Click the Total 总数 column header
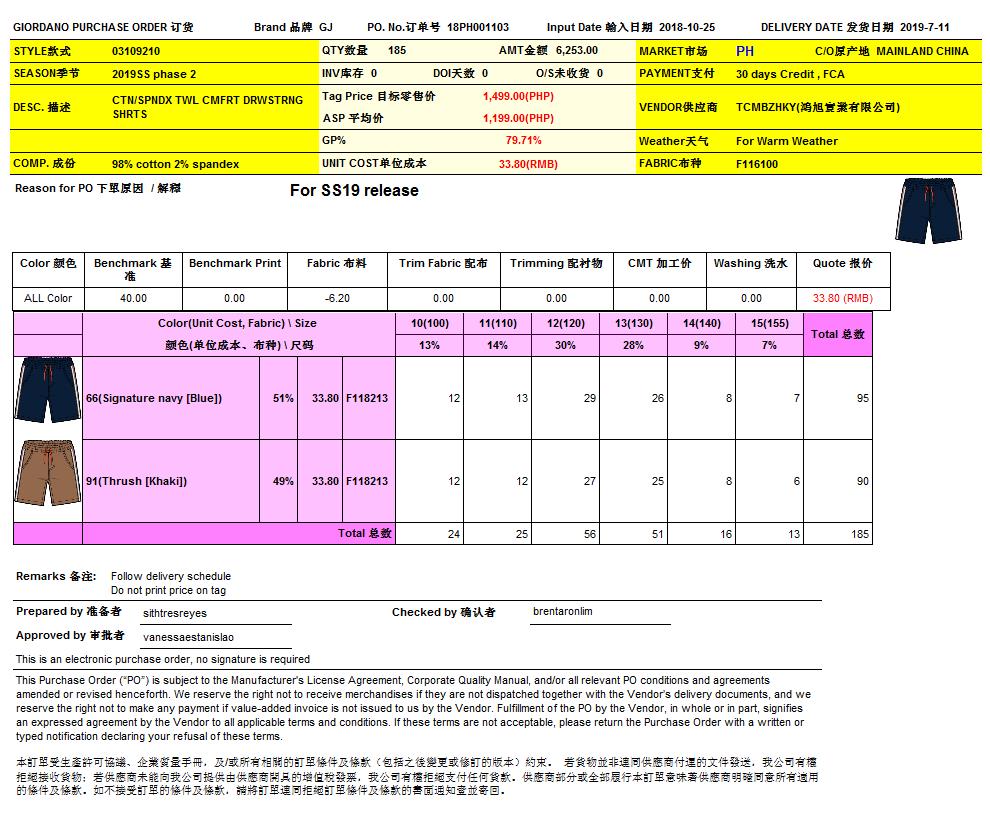990x819 pixels. click(x=837, y=334)
